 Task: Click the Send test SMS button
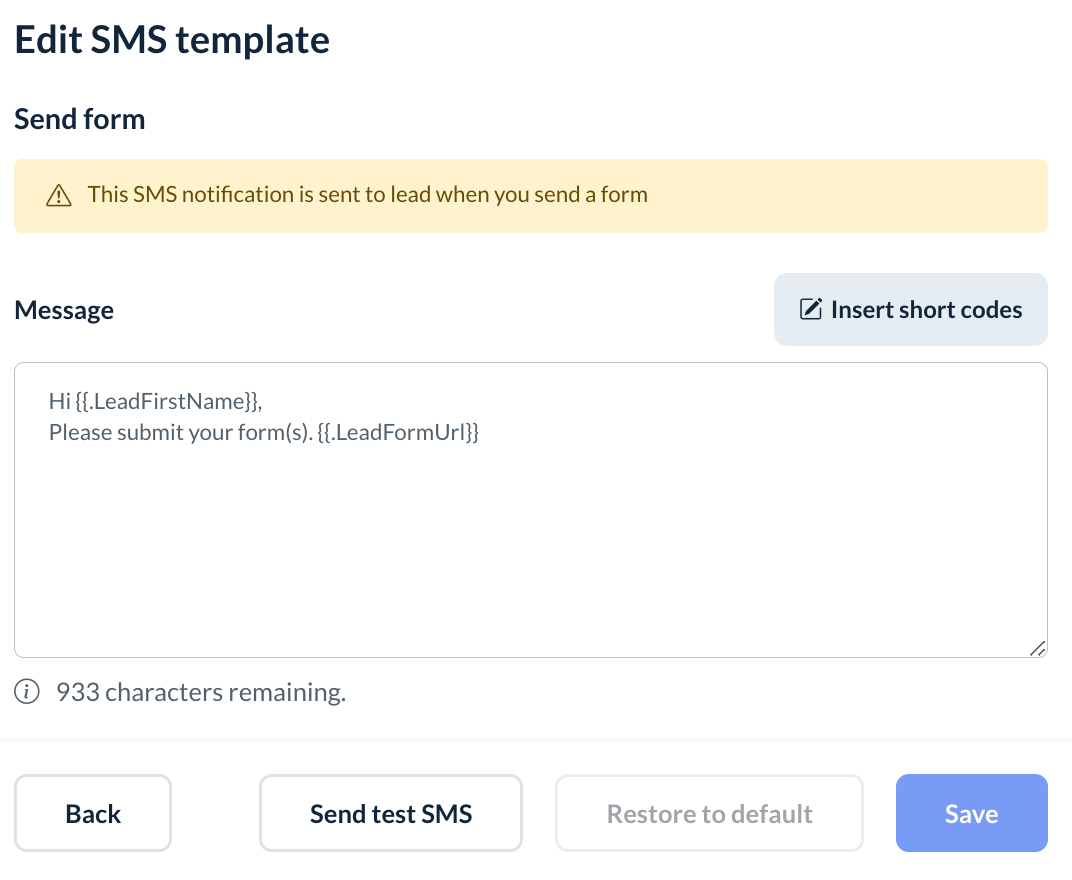pyautogui.click(x=391, y=813)
